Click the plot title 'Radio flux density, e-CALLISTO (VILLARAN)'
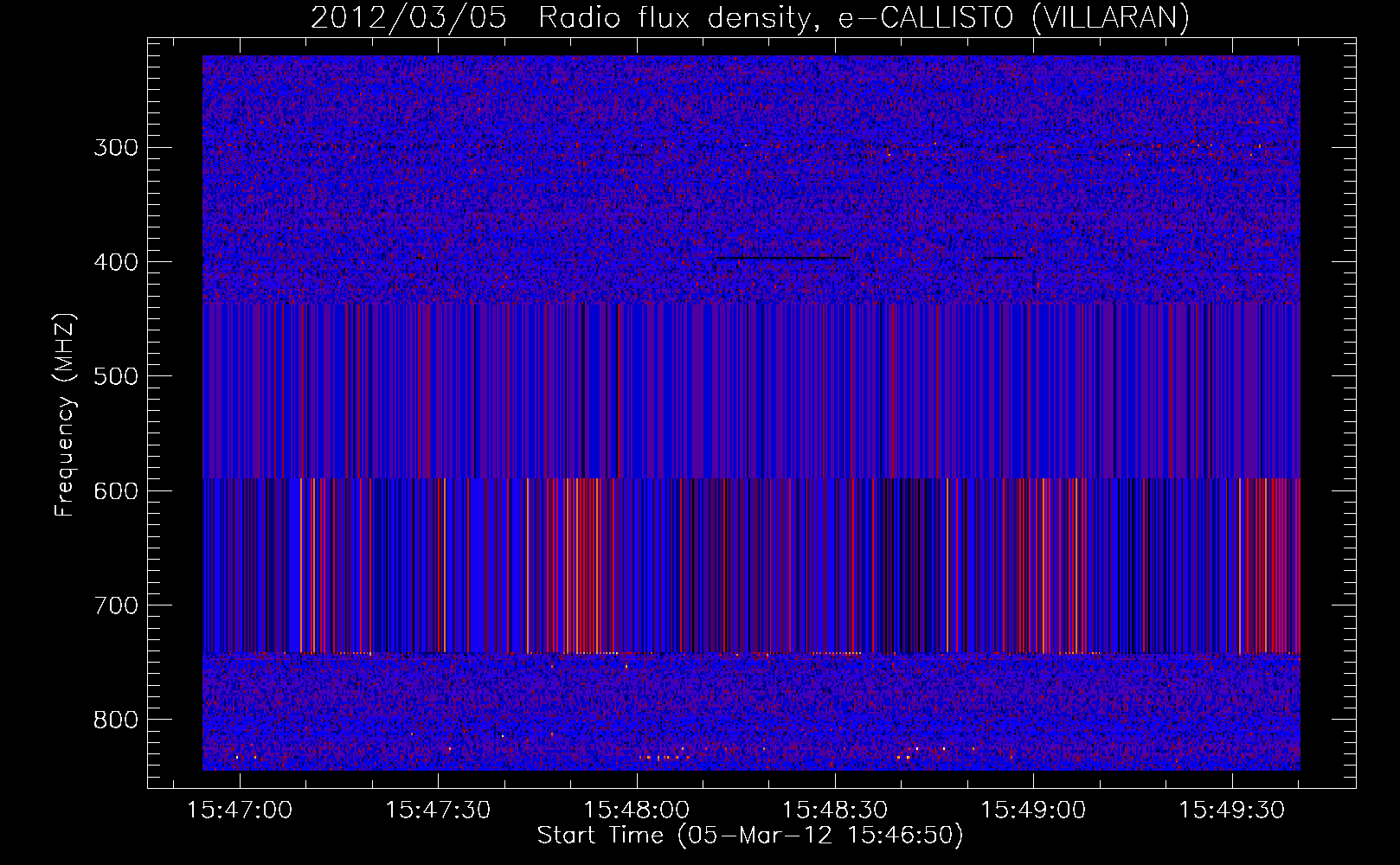1400x865 pixels. (864, 17)
